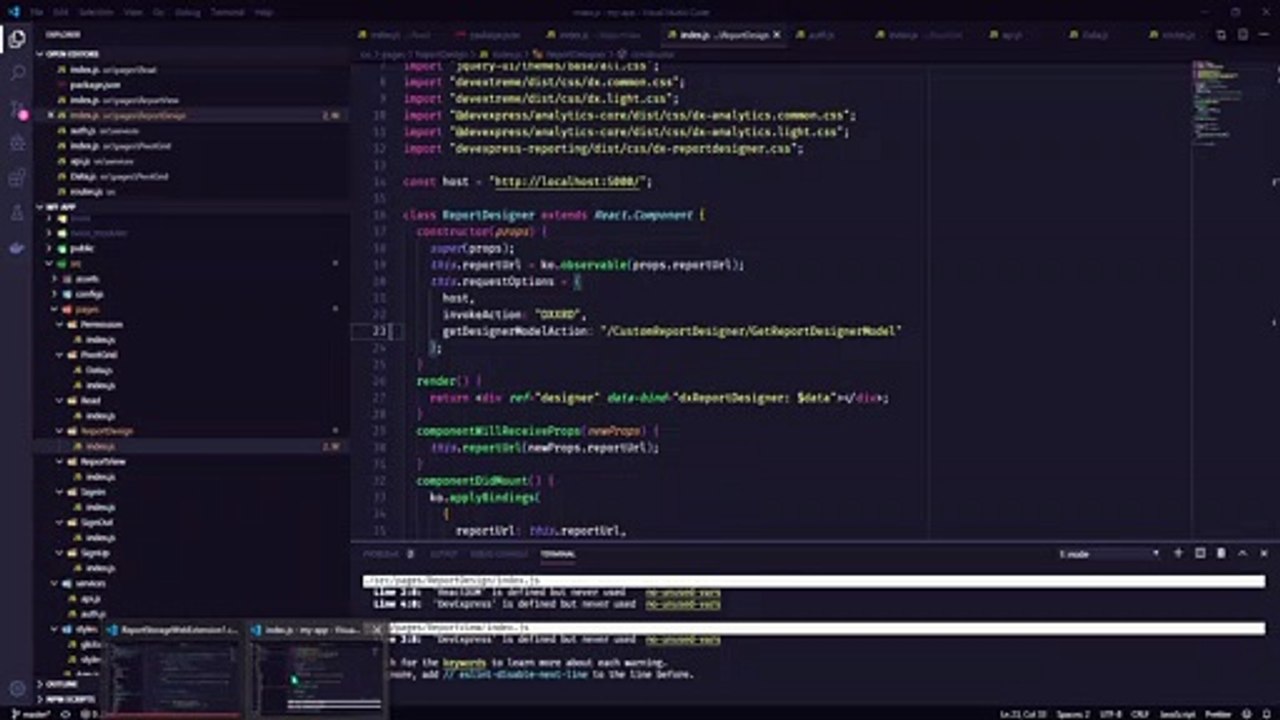Collapse the ReportDesign folder

click(107, 431)
